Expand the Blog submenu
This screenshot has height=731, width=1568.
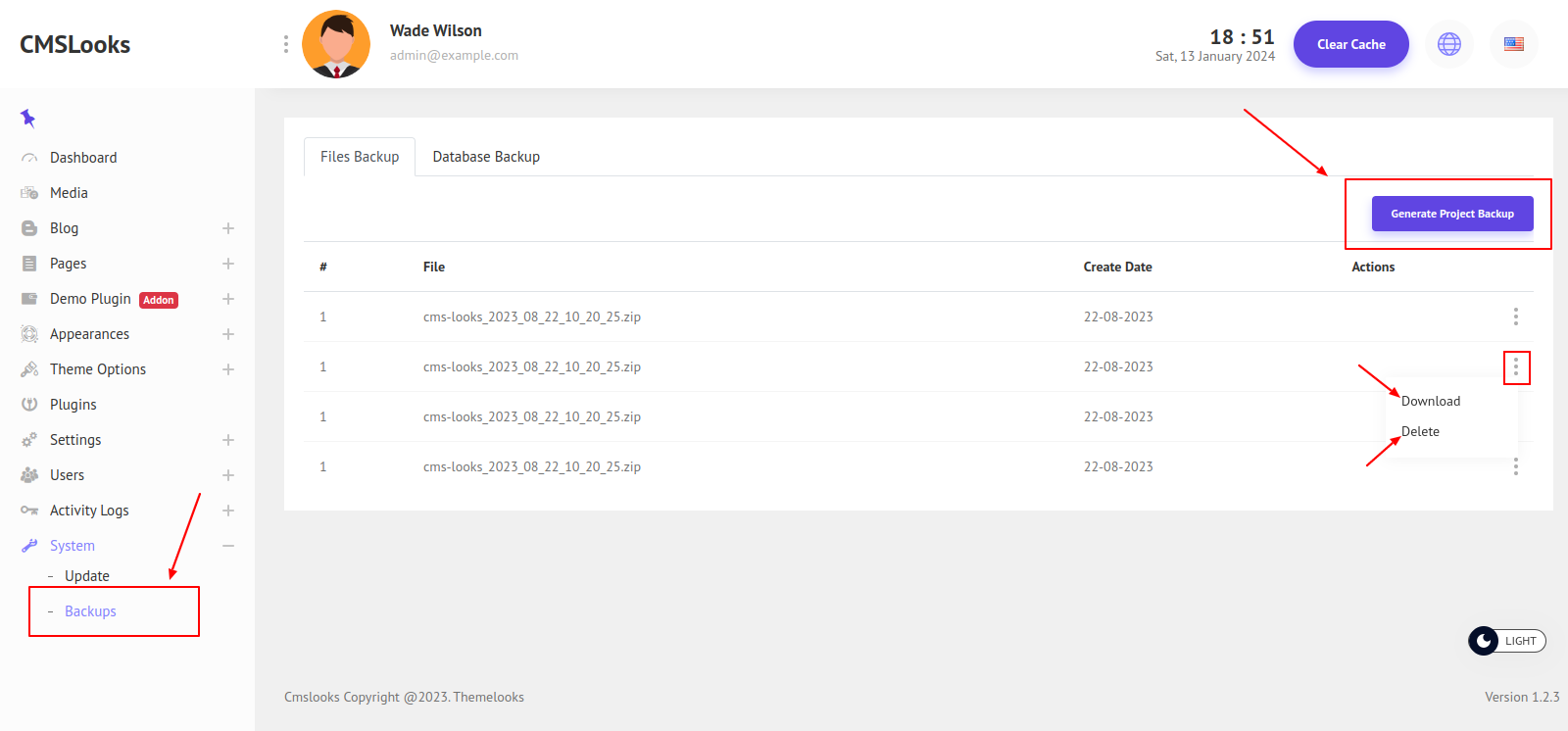[228, 228]
